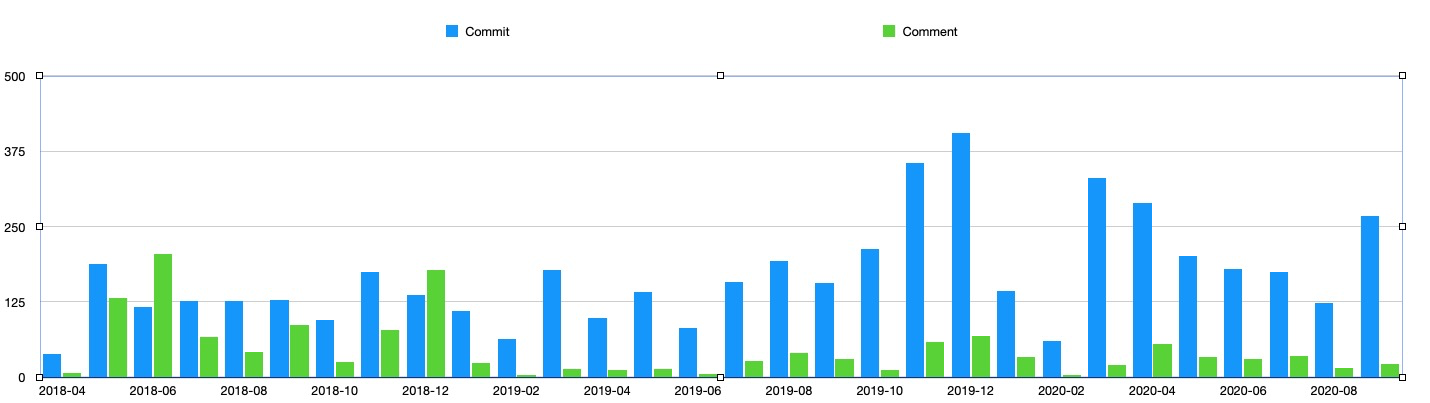This screenshot has height=403, width=1430.
Task: Click the left-middle chart resize handle
Action: pos(40,227)
